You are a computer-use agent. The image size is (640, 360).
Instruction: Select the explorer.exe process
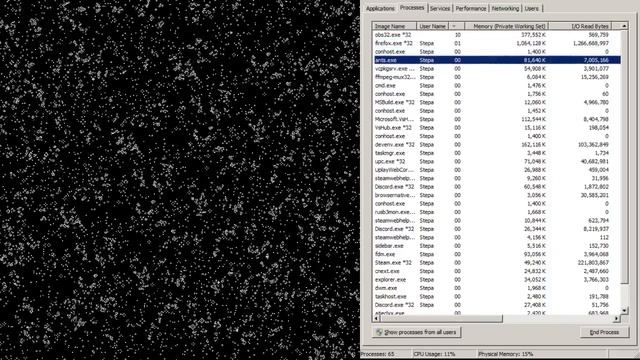tap(497, 280)
